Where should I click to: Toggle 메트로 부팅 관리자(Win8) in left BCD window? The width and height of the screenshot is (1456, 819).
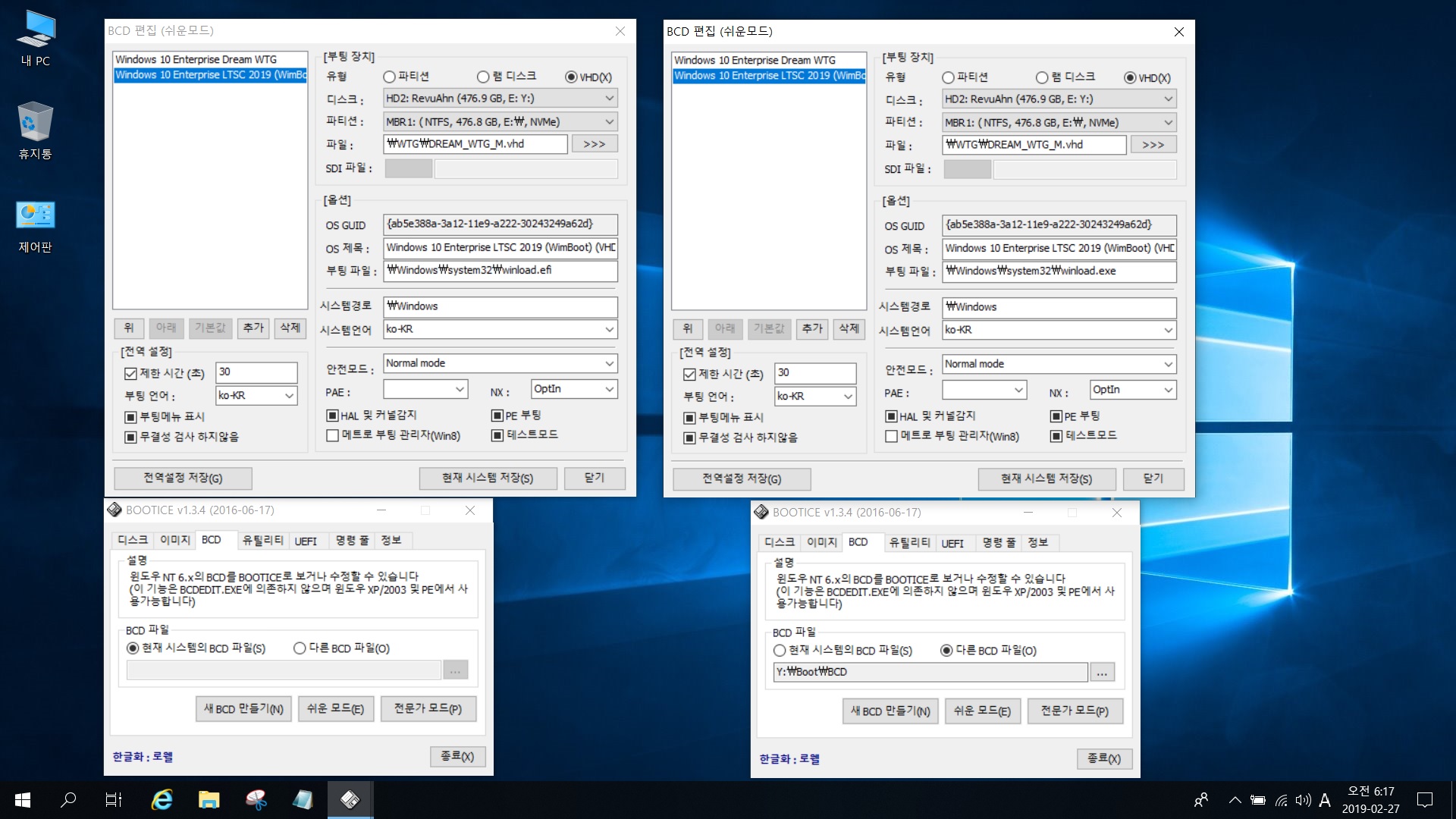(332, 435)
